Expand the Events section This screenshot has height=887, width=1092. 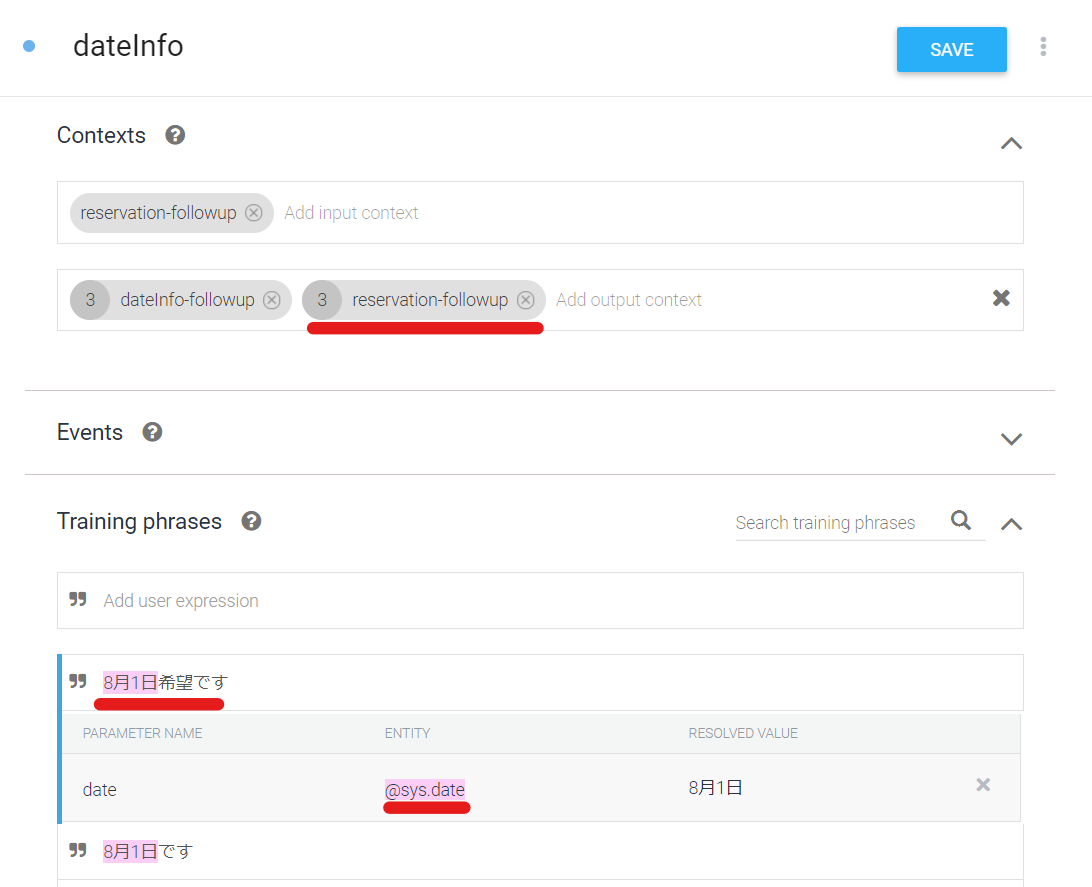coord(1011,439)
